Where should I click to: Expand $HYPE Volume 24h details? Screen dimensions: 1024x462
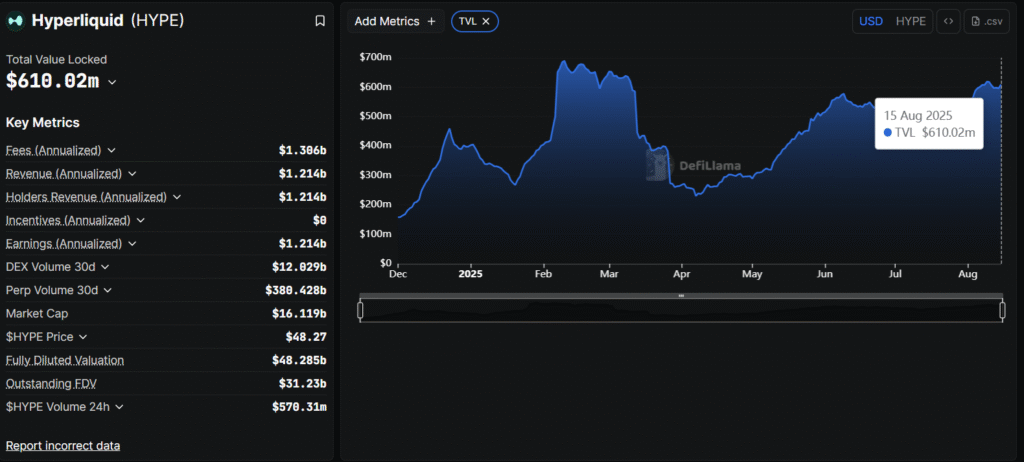[x=119, y=407]
